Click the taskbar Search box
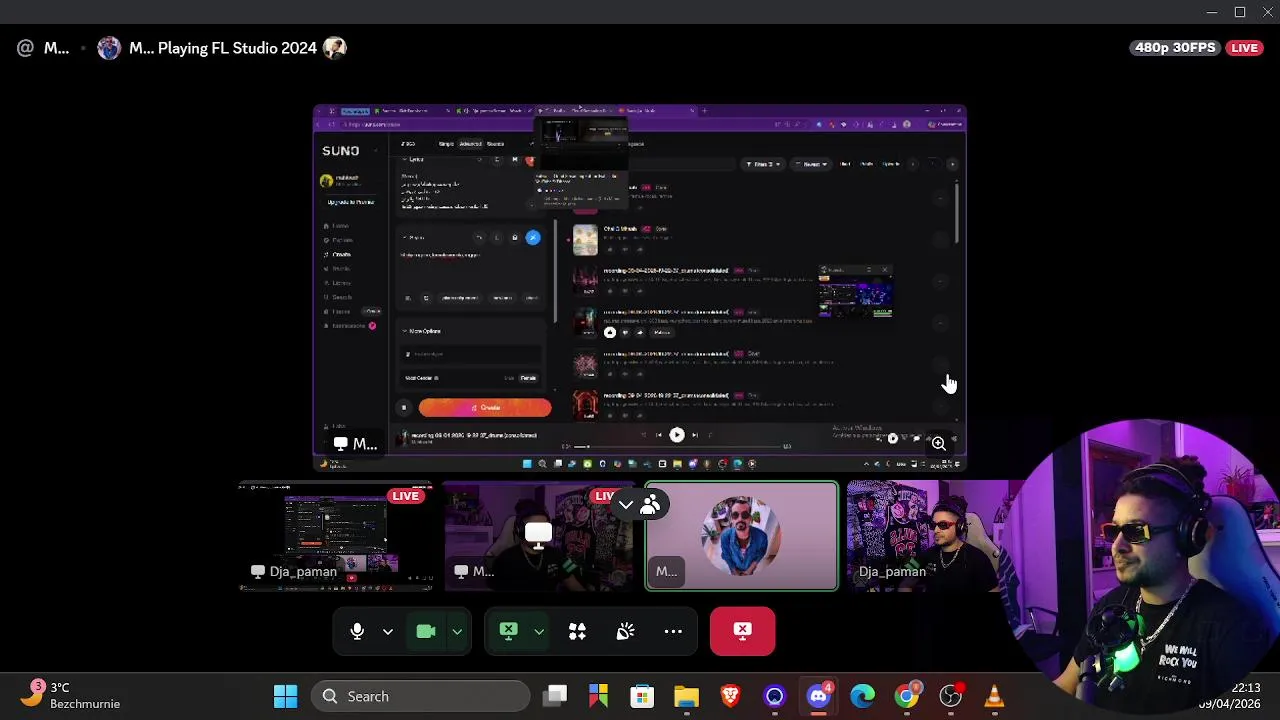The height and width of the screenshot is (720, 1280). click(x=420, y=696)
